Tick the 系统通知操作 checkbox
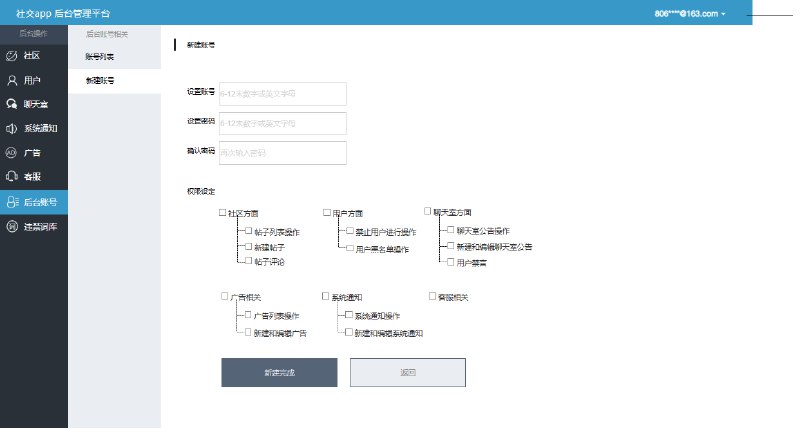800x429 pixels. coord(348,315)
